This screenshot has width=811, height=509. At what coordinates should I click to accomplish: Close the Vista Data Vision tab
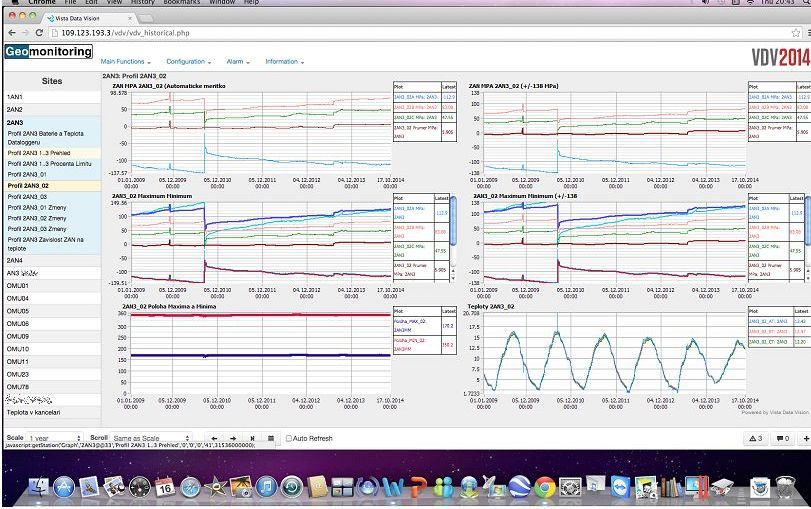[x=130, y=18]
